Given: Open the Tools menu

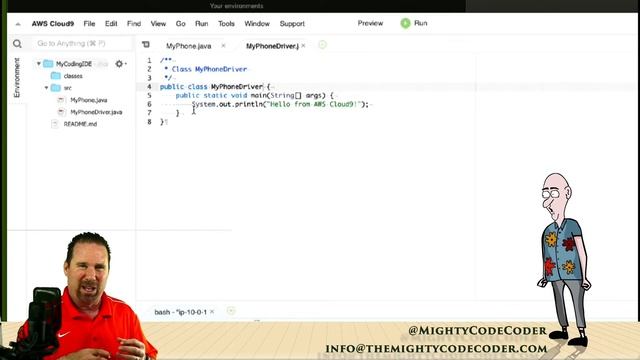Looking at the screenshot, I should (226, 24).
